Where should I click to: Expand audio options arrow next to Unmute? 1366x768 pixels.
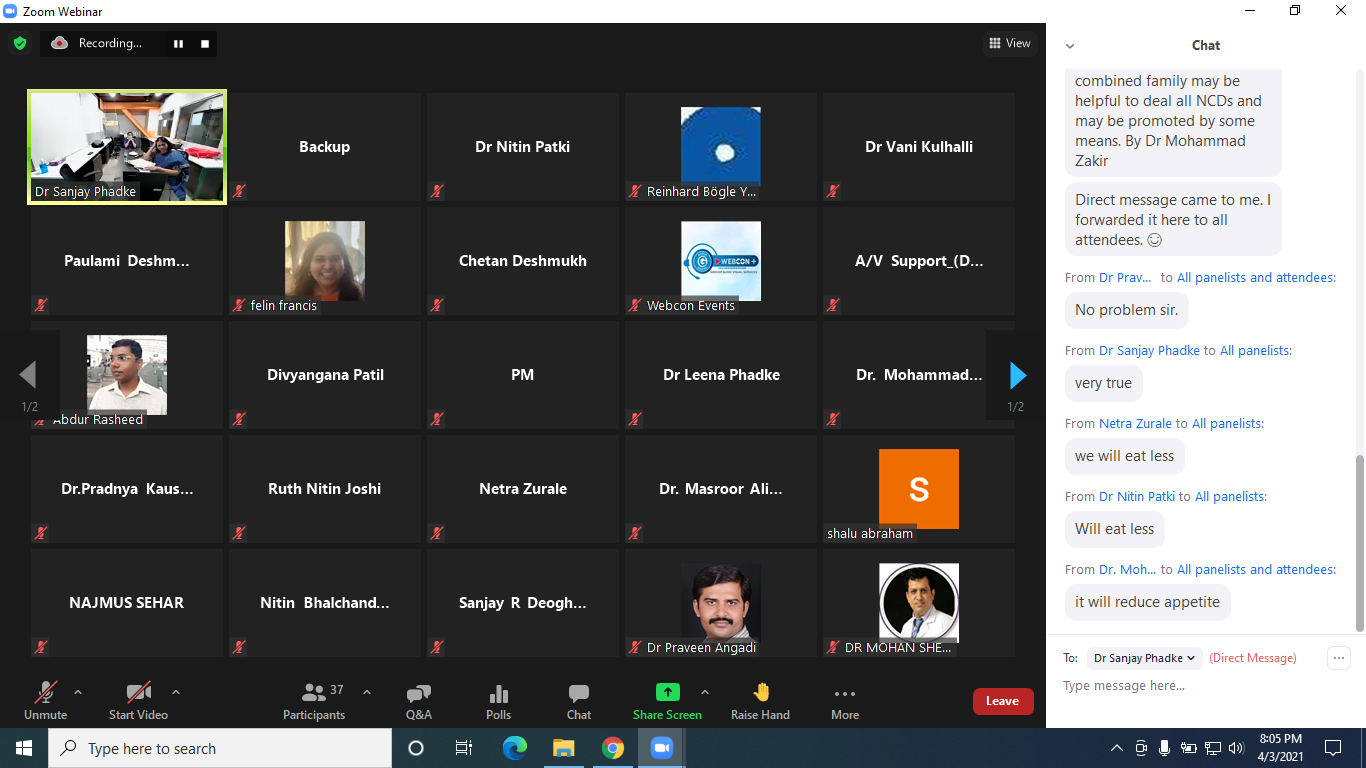click(78, 692)
